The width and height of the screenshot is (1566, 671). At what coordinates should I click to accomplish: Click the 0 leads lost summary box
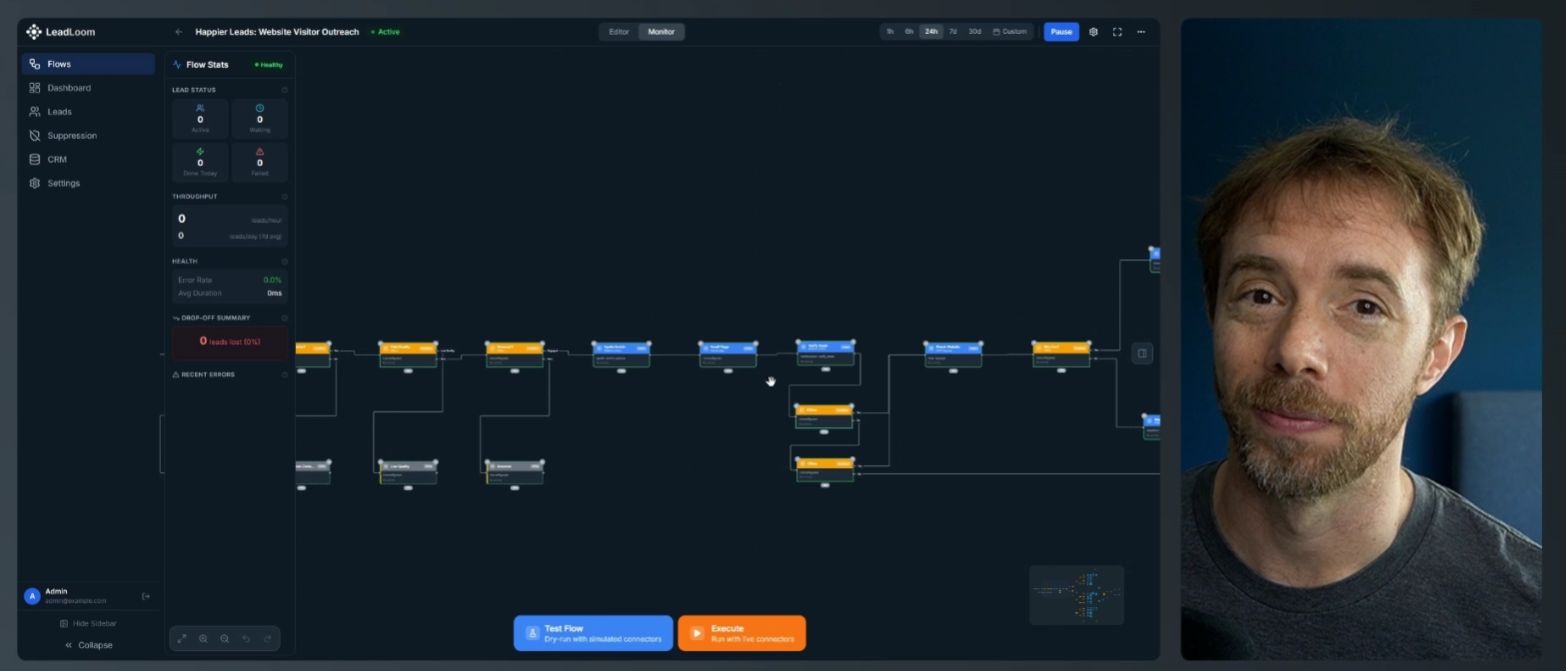(230, 342)
